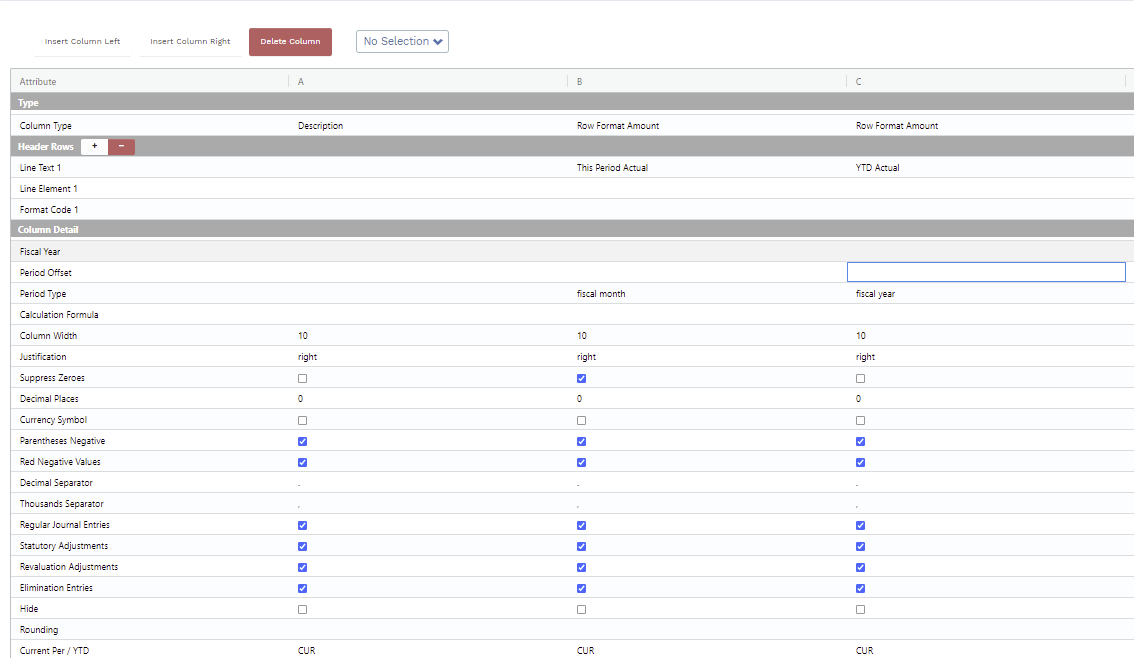
Task: Click Insert Column Left button
Action: click(82, 42)
